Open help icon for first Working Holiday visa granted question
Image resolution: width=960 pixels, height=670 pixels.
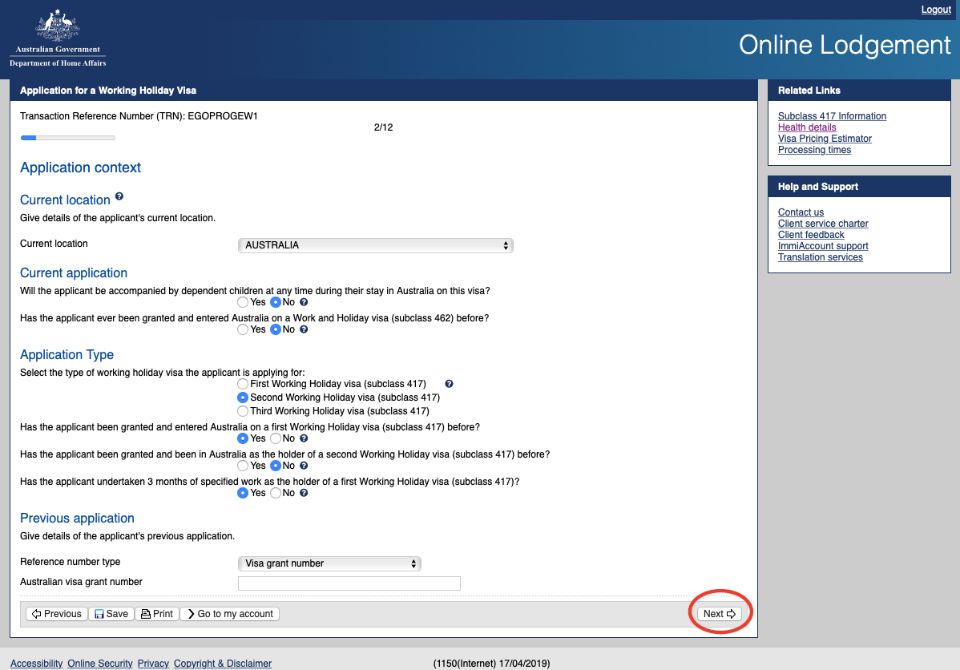click(304, 439)
